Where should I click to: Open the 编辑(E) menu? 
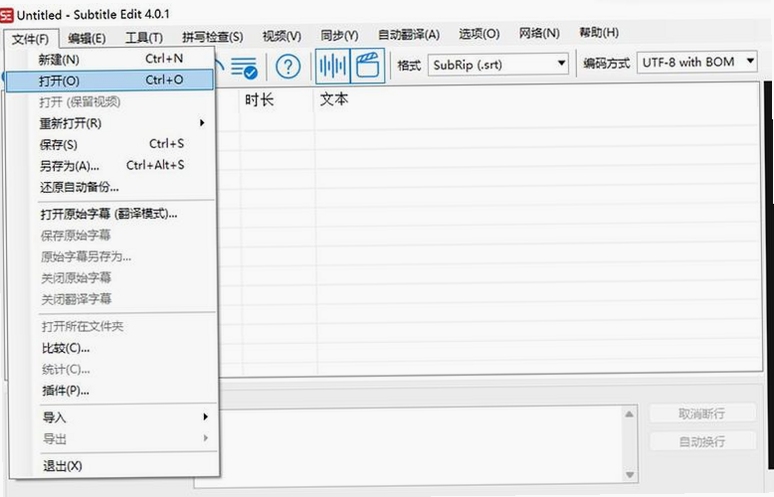point(87,38)
